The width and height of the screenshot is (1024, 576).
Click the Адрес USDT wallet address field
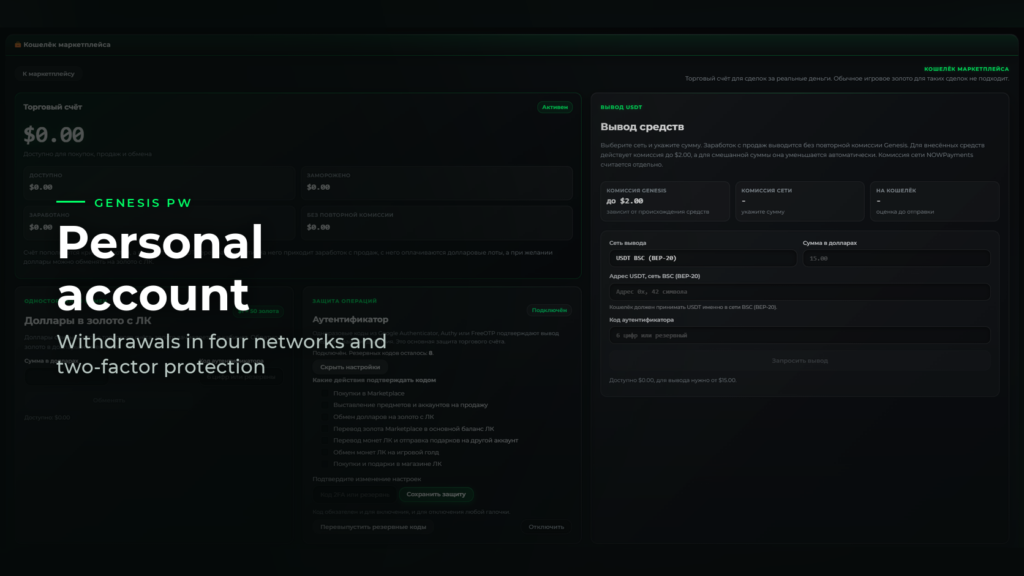coord(799,291)
